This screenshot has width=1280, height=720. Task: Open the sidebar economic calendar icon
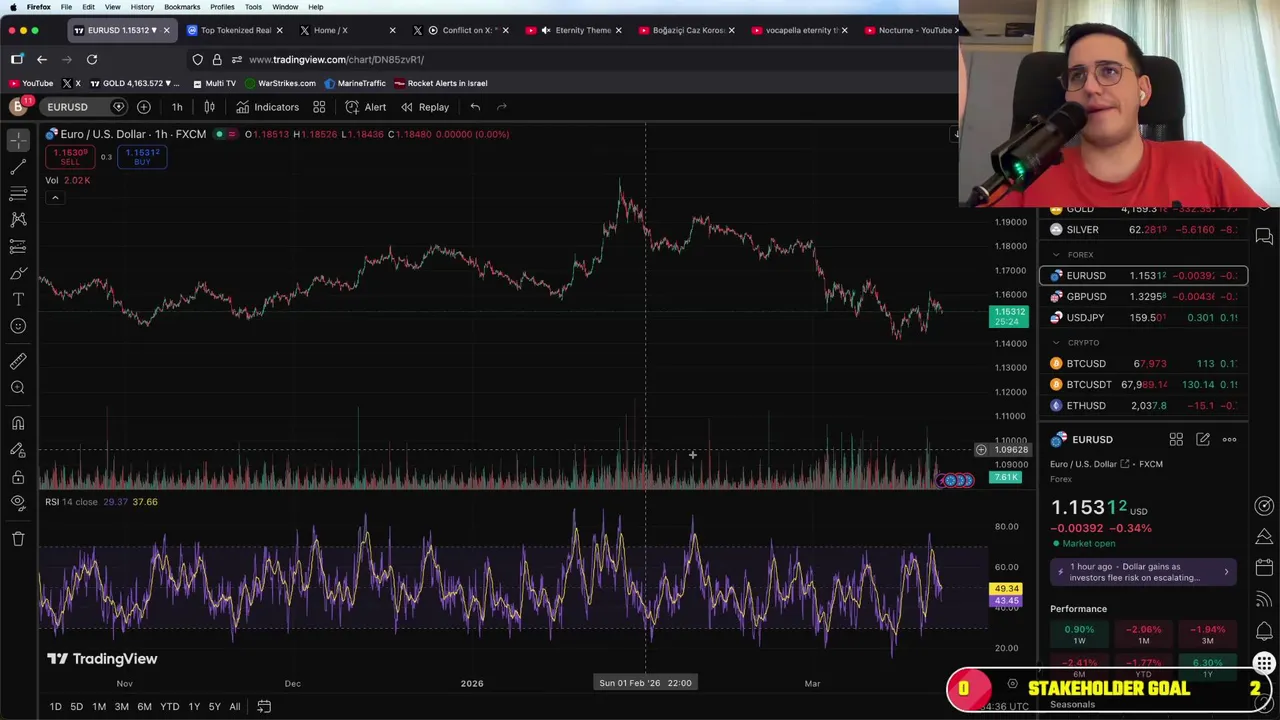click(x=1264, y=567)
